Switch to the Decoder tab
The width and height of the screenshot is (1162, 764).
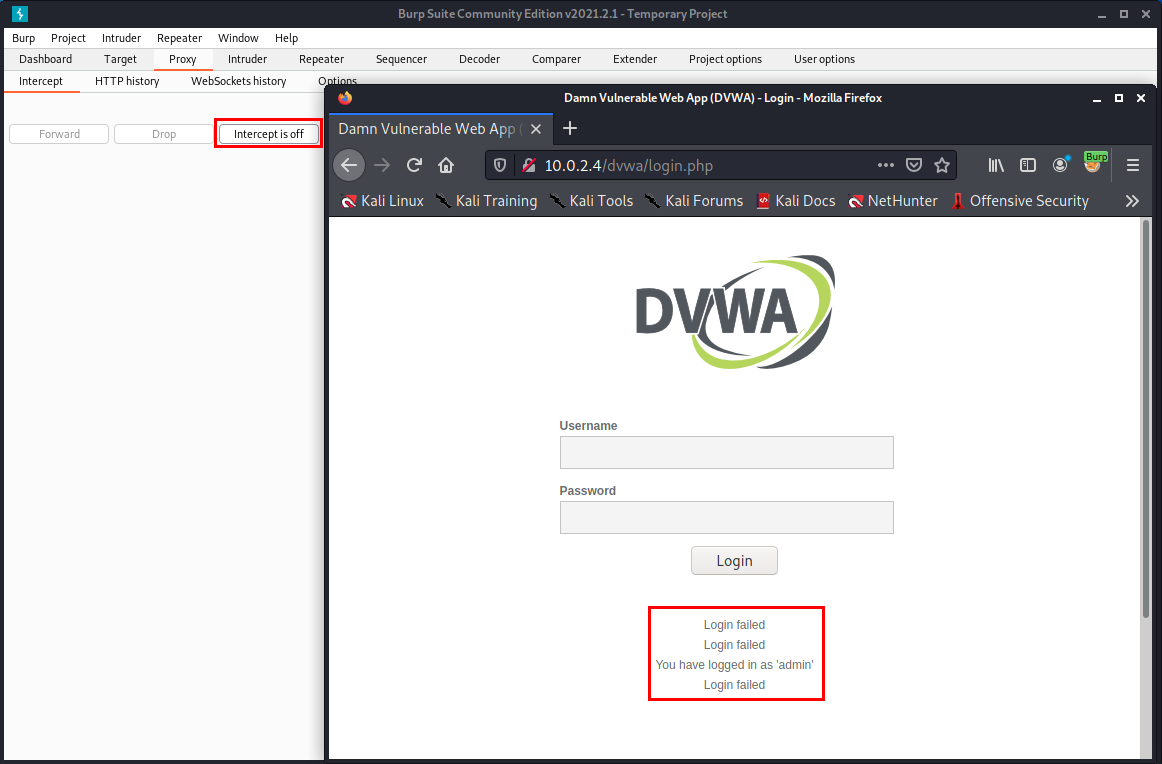pyautogui.click(x=479, y=59)
